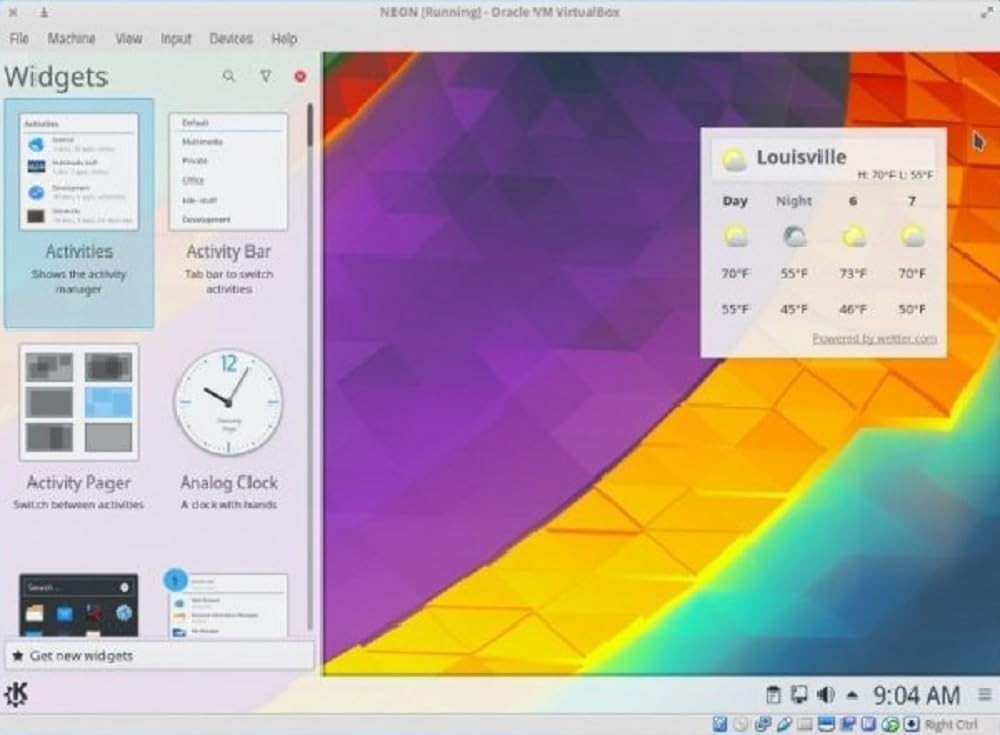
Task: Click the 'Activities' widget title
Action: point(79,251)
